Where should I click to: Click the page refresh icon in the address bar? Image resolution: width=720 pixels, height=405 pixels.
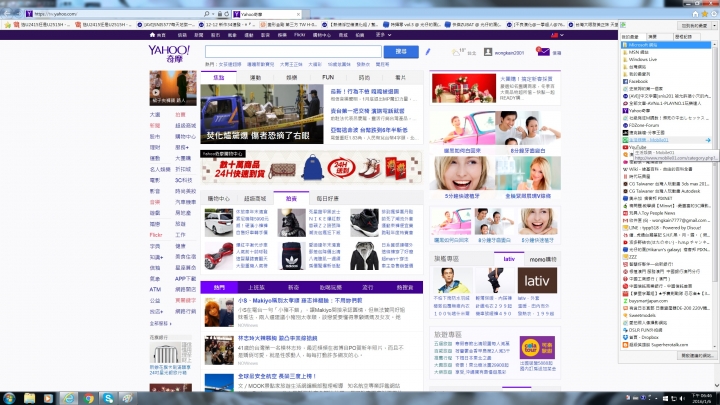[227, 14]
